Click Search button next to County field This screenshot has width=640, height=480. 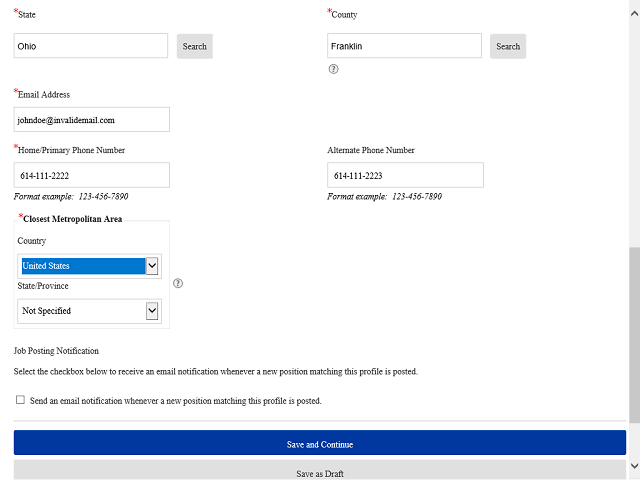click(x=508, y=46)
